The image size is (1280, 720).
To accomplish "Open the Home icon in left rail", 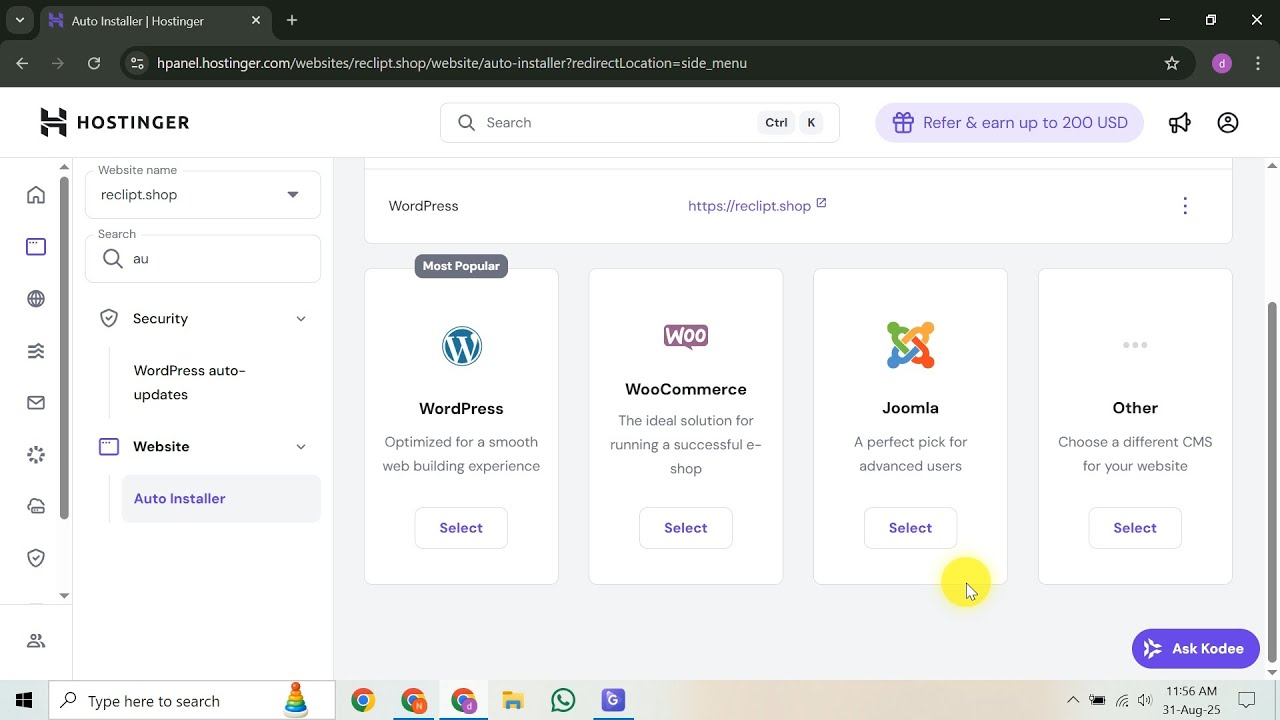I will coord(36,195).
